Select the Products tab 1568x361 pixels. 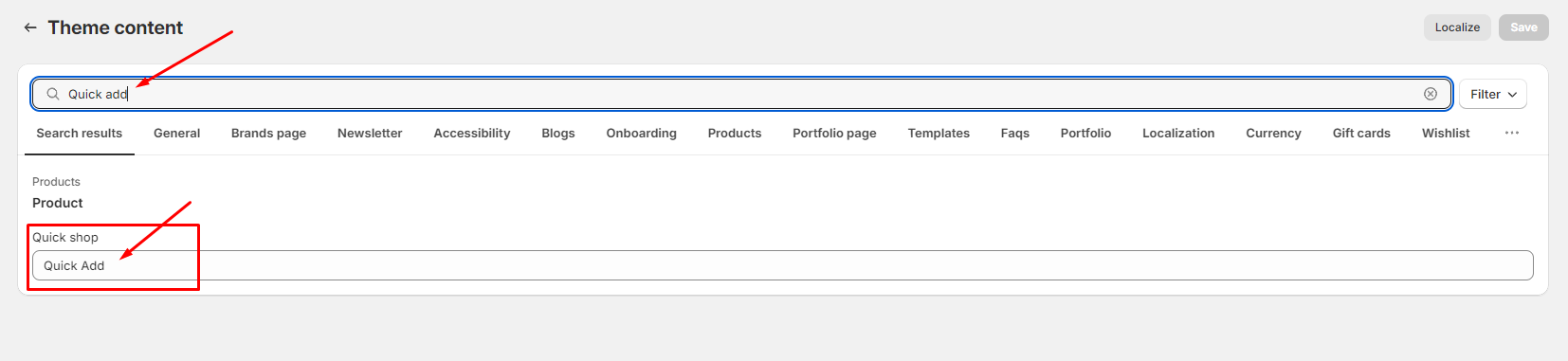tap(735, 133)
